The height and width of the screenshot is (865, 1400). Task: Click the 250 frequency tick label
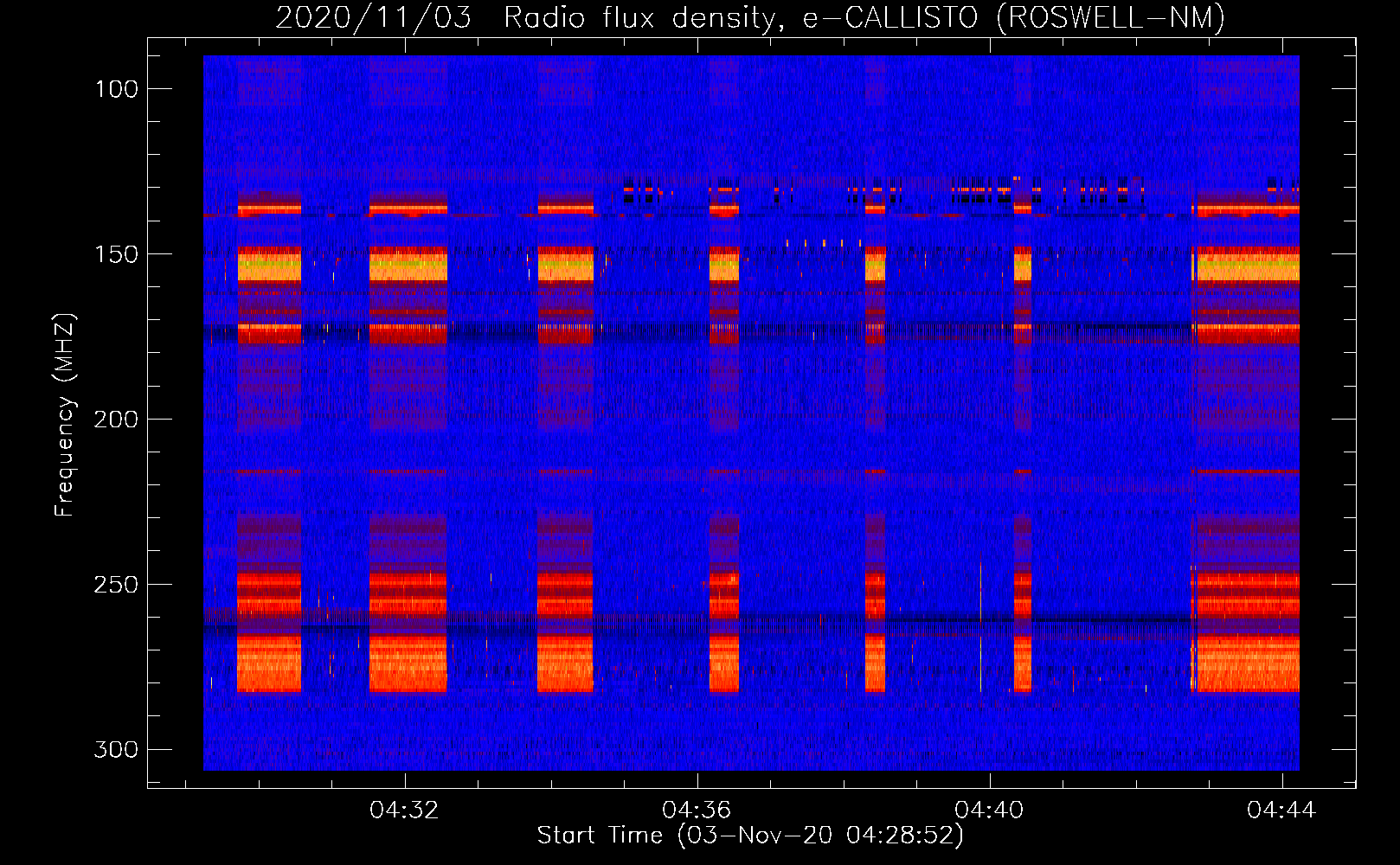pyautogui.click(x=116, y=585)
